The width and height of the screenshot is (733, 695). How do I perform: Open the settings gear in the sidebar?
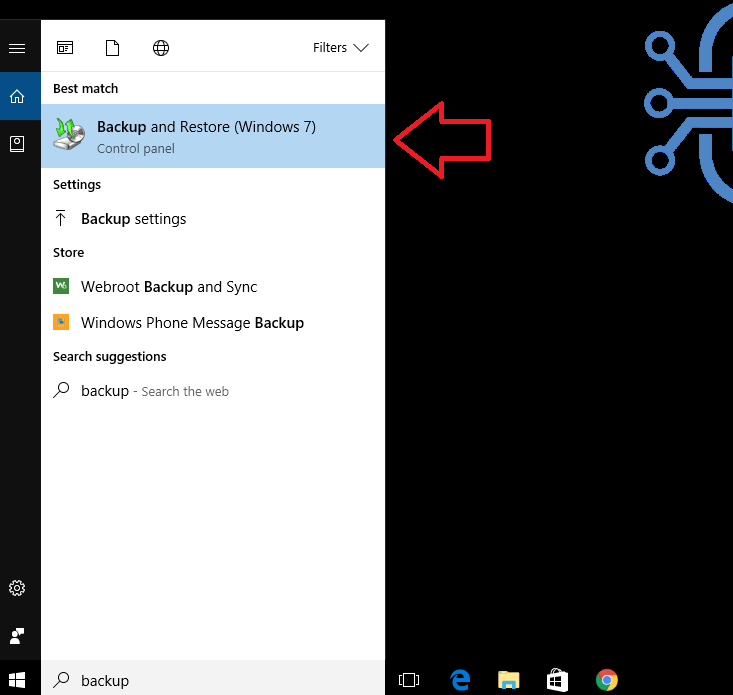(17, 588)
